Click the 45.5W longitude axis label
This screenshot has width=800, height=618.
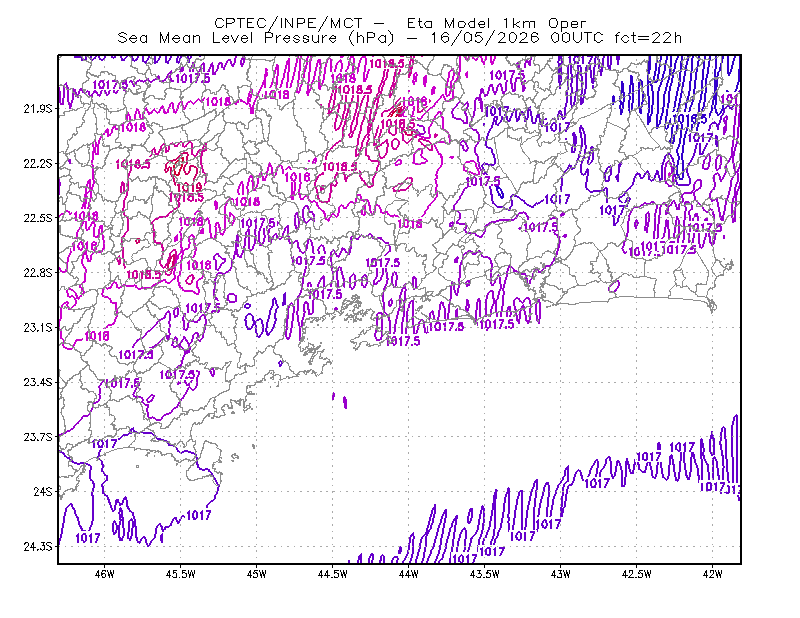181,574
